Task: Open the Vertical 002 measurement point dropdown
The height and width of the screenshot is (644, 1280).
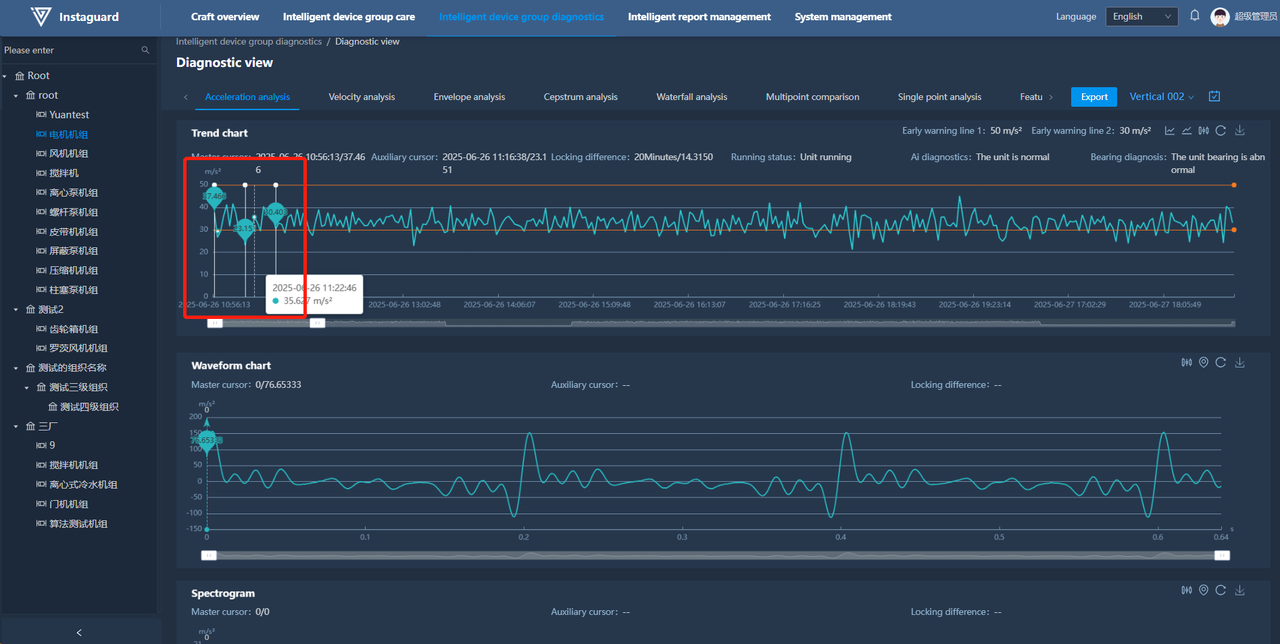Action: [1161, 97]
